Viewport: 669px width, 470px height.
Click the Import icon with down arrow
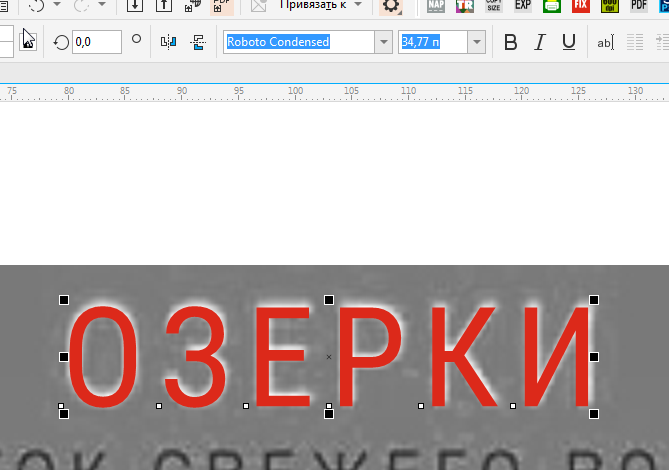click(135, 5)
